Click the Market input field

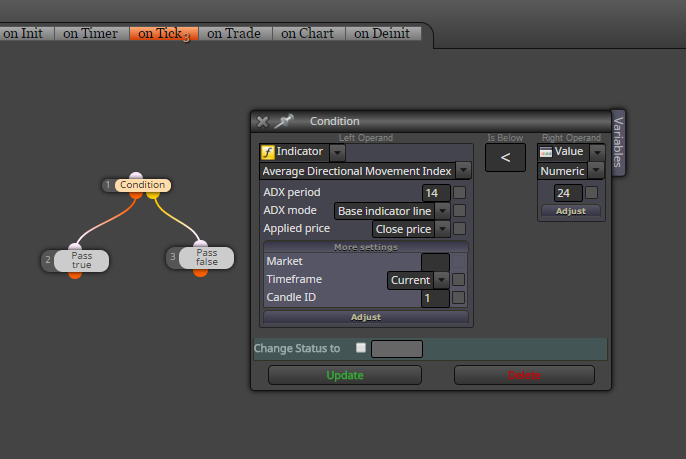pos(435,262)
